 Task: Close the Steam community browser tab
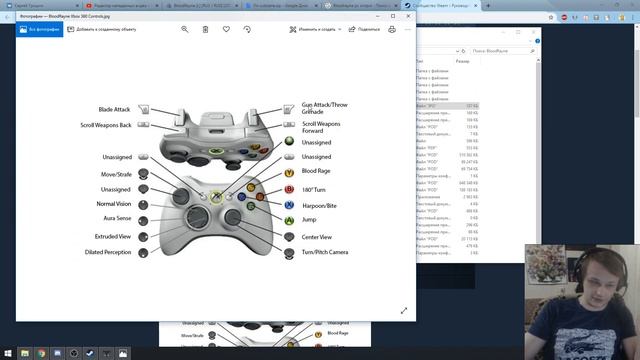click(x=476, y=6)
